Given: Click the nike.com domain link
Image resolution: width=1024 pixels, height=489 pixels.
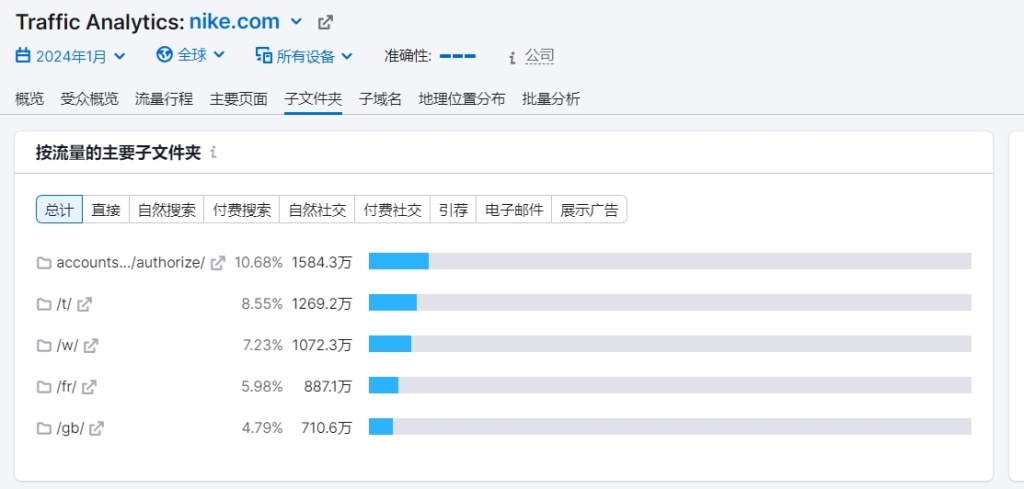Looking at the screenshot, I should [234, 22].
